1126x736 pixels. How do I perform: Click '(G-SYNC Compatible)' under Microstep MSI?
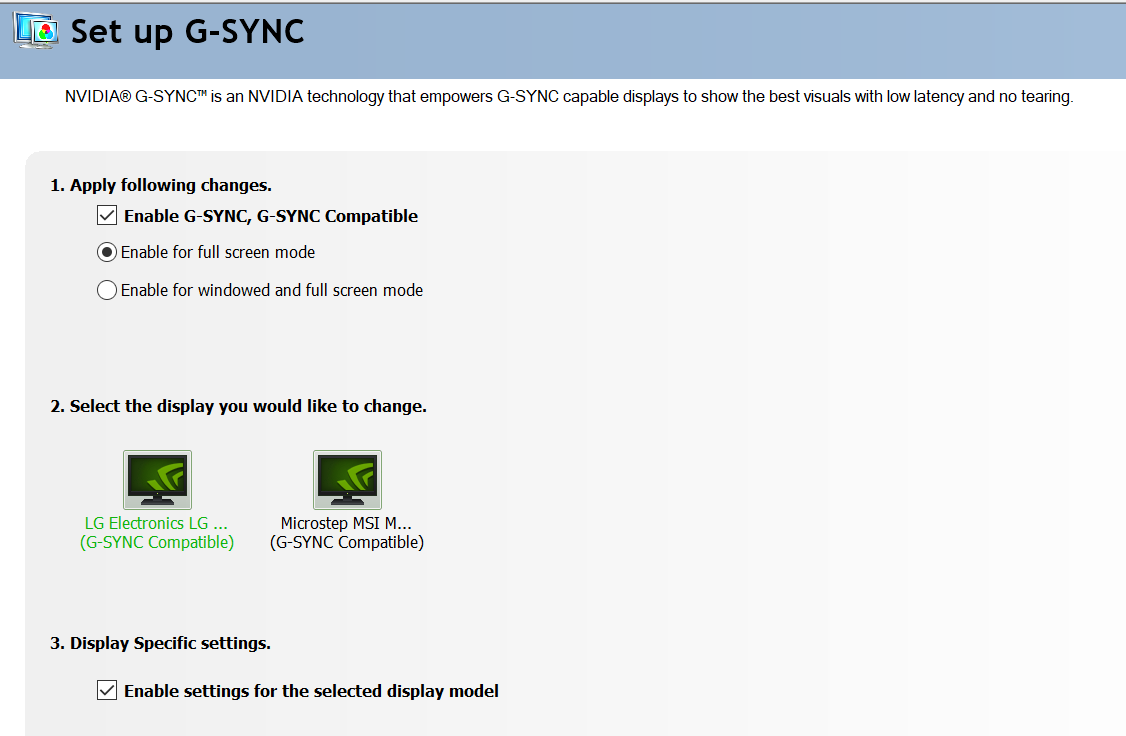point(347,542)
